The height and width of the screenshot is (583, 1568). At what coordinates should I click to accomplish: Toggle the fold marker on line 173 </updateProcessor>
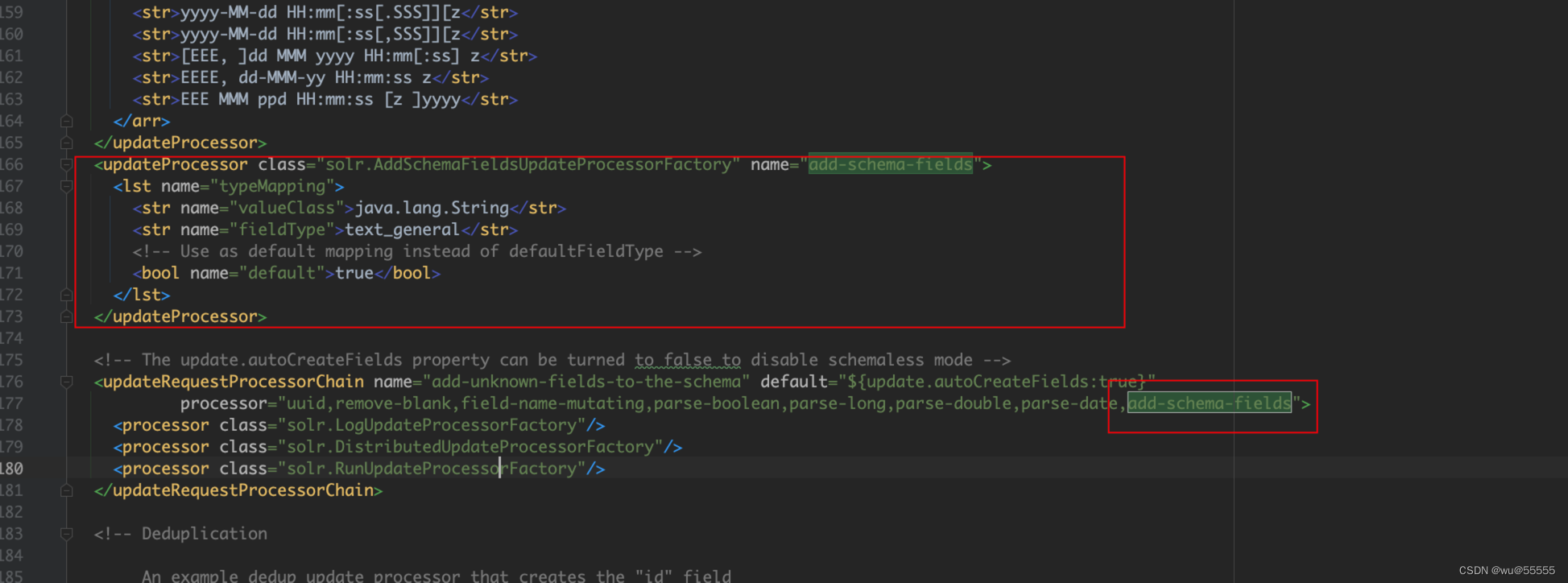(67, 316)
